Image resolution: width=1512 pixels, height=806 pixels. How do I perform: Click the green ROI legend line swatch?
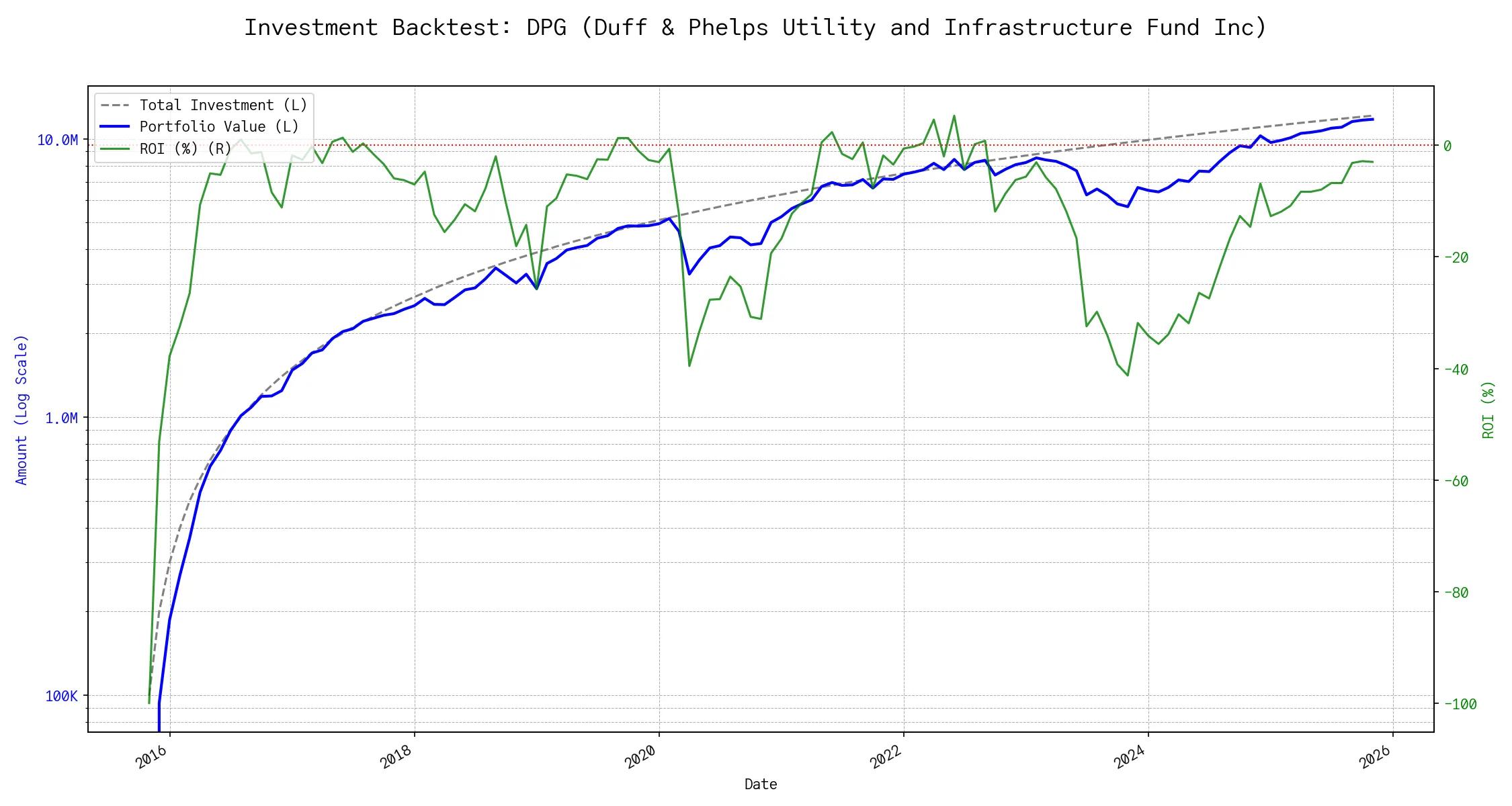(115, 148)
